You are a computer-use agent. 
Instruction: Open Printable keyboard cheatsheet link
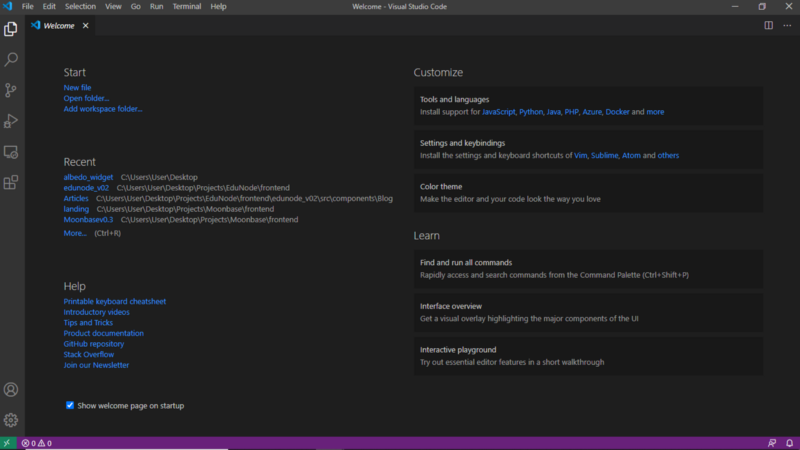[x=115, y=302]
